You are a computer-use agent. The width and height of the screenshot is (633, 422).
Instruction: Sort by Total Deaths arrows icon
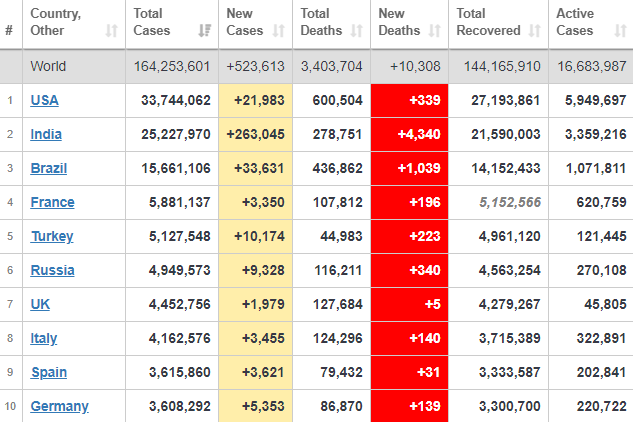[356, 31]
